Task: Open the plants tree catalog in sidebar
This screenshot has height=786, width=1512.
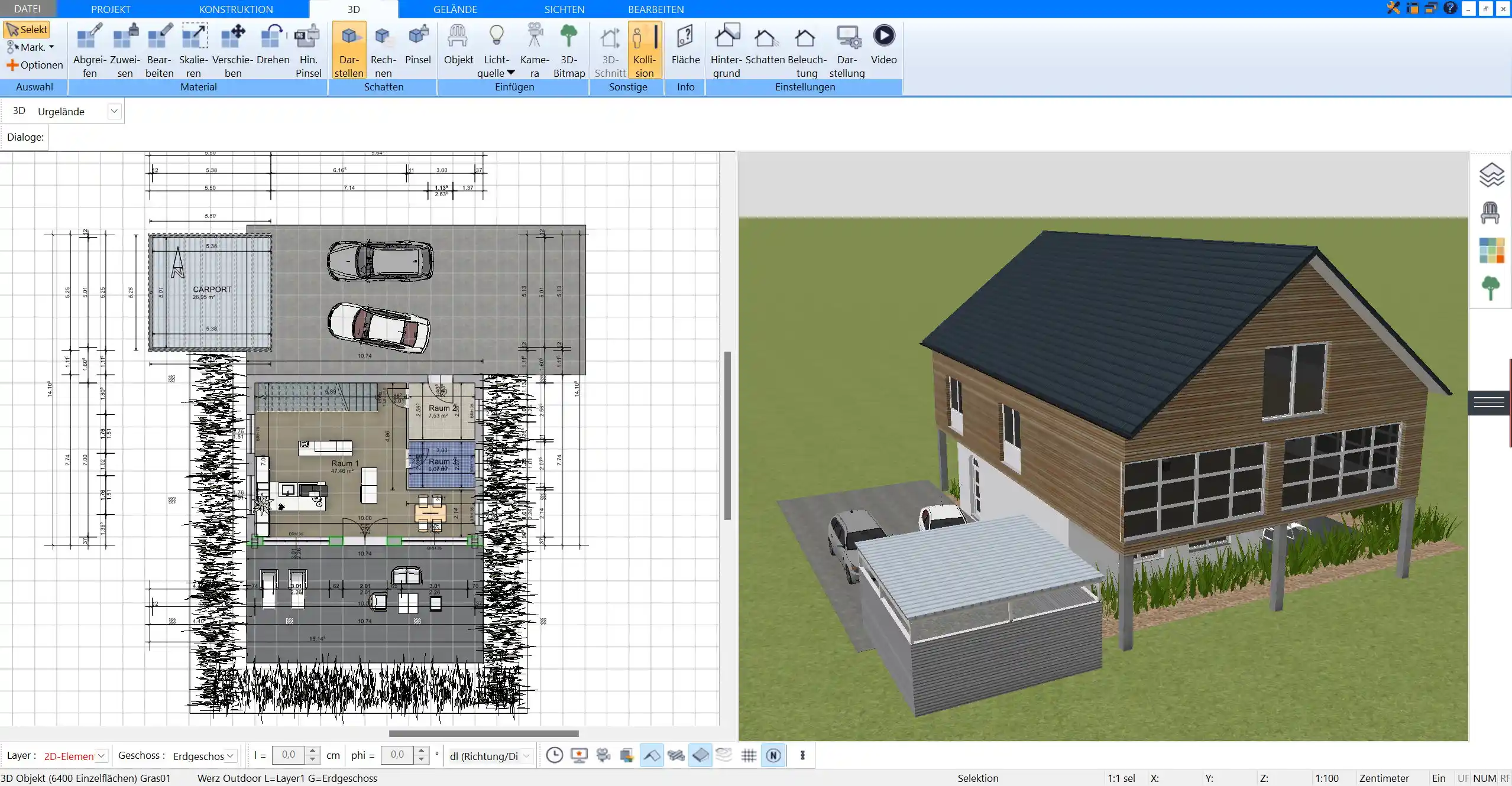Action: coord(1491,288)
